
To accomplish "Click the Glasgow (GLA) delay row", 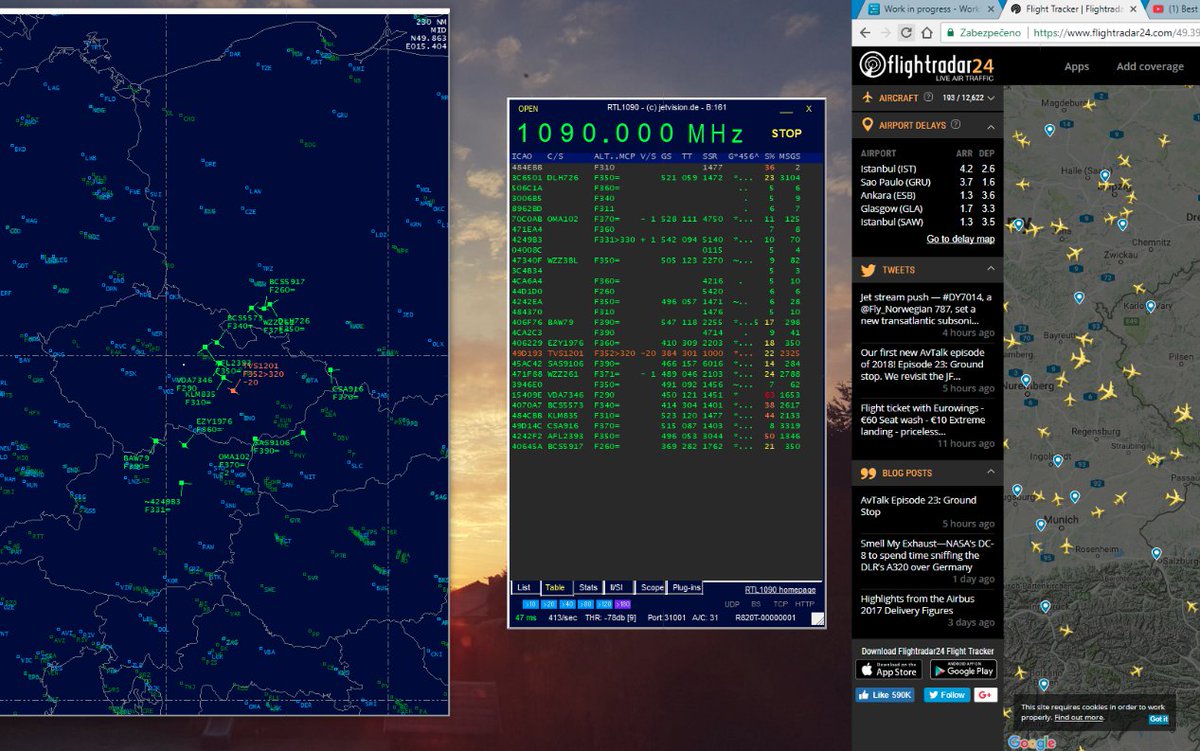I will click(928, 209).
